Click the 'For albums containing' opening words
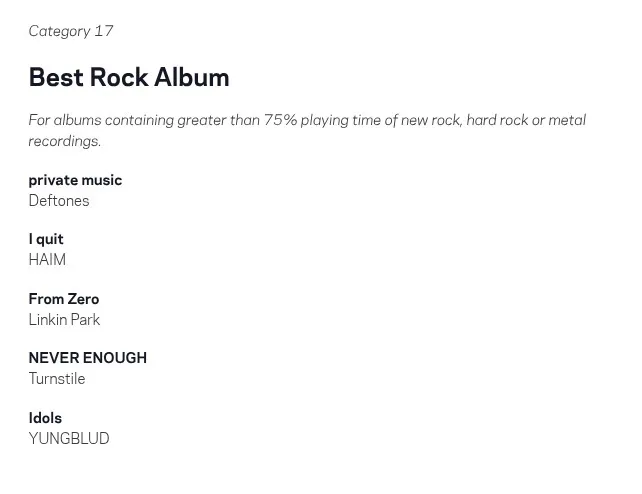The height and width of the screenshot is (494, 642). (x=100, y=120)
